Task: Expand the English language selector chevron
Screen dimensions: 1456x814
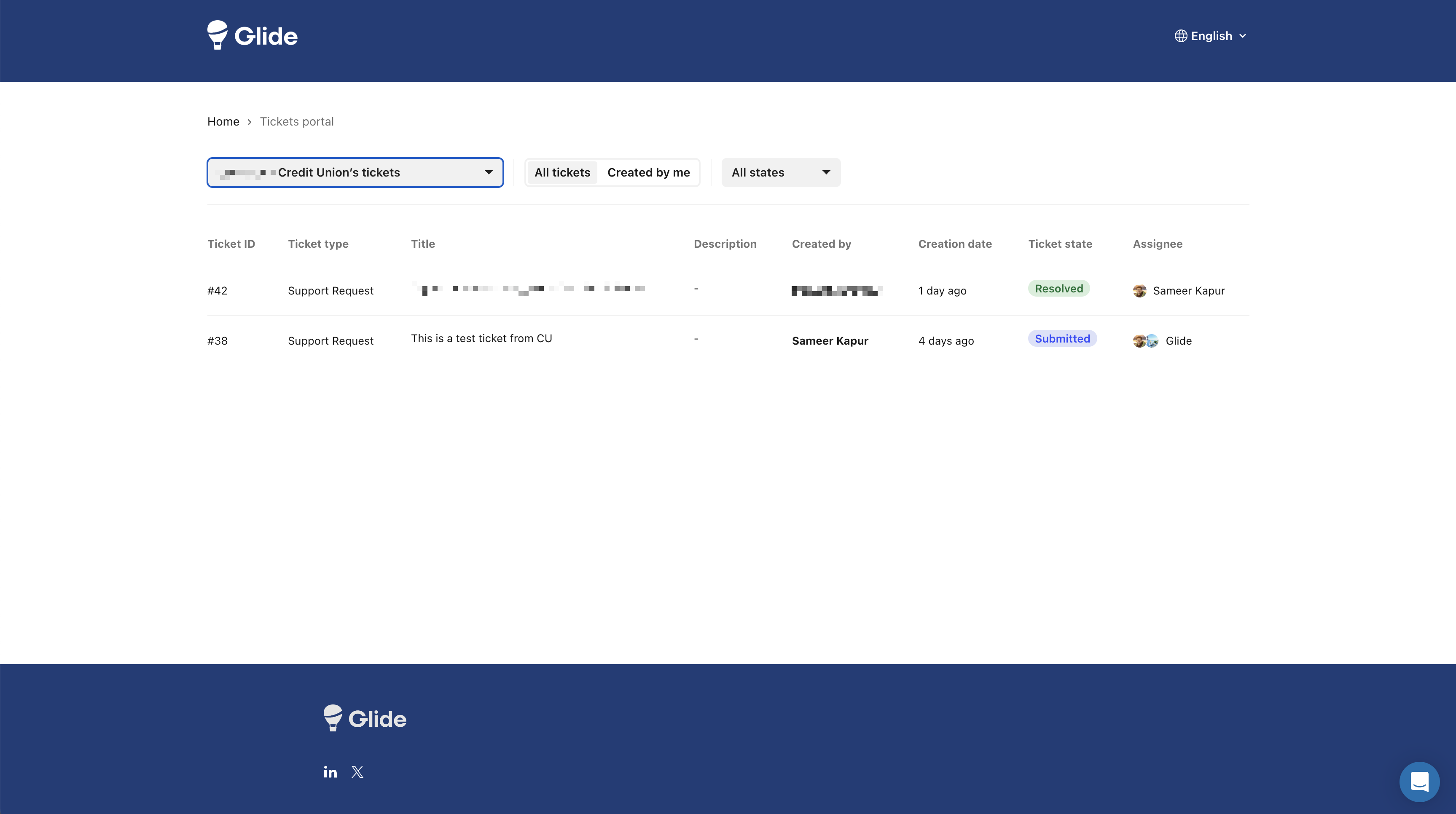Action: point(1242,36)
